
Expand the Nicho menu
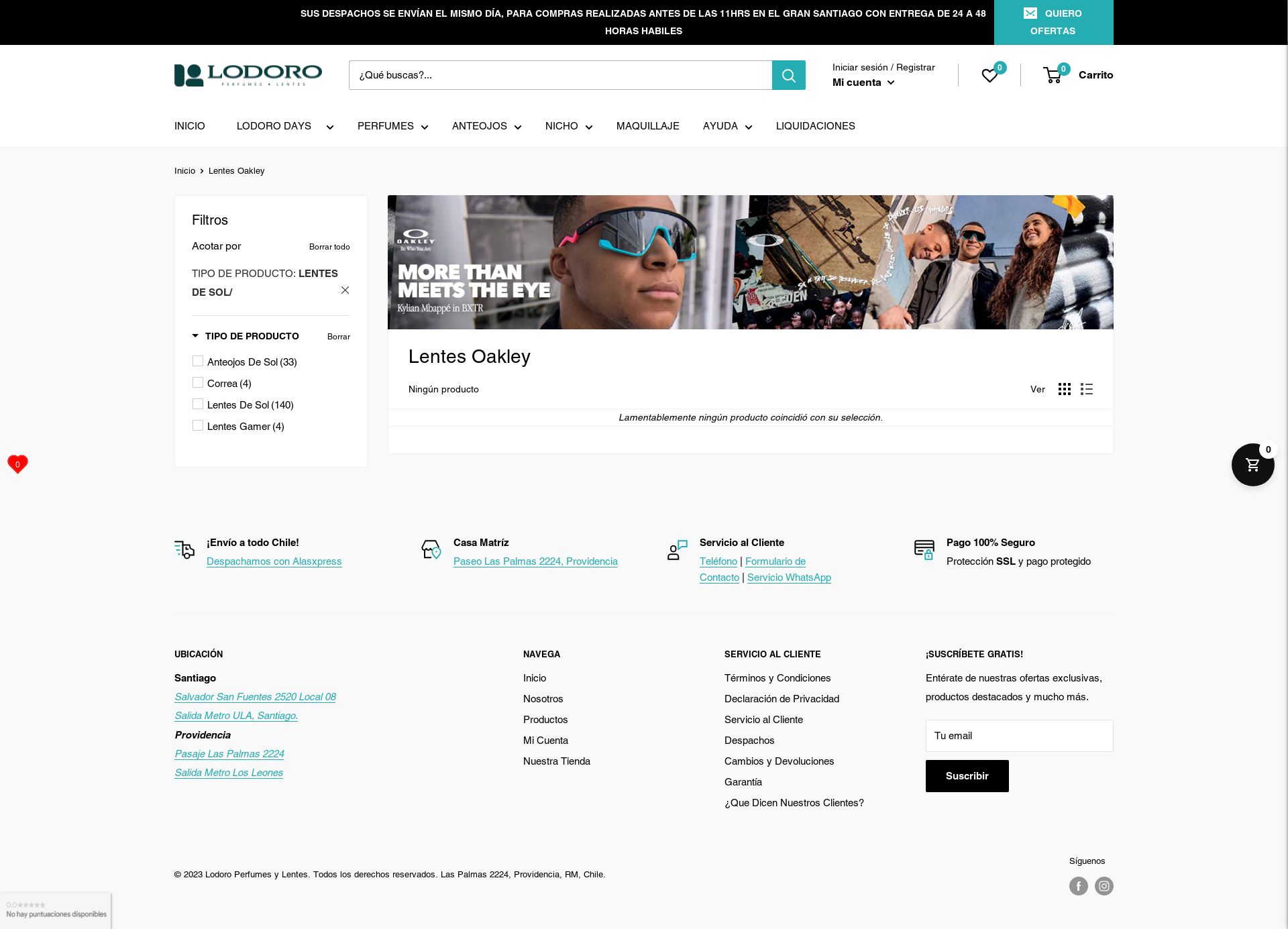[x=569, y=126]
